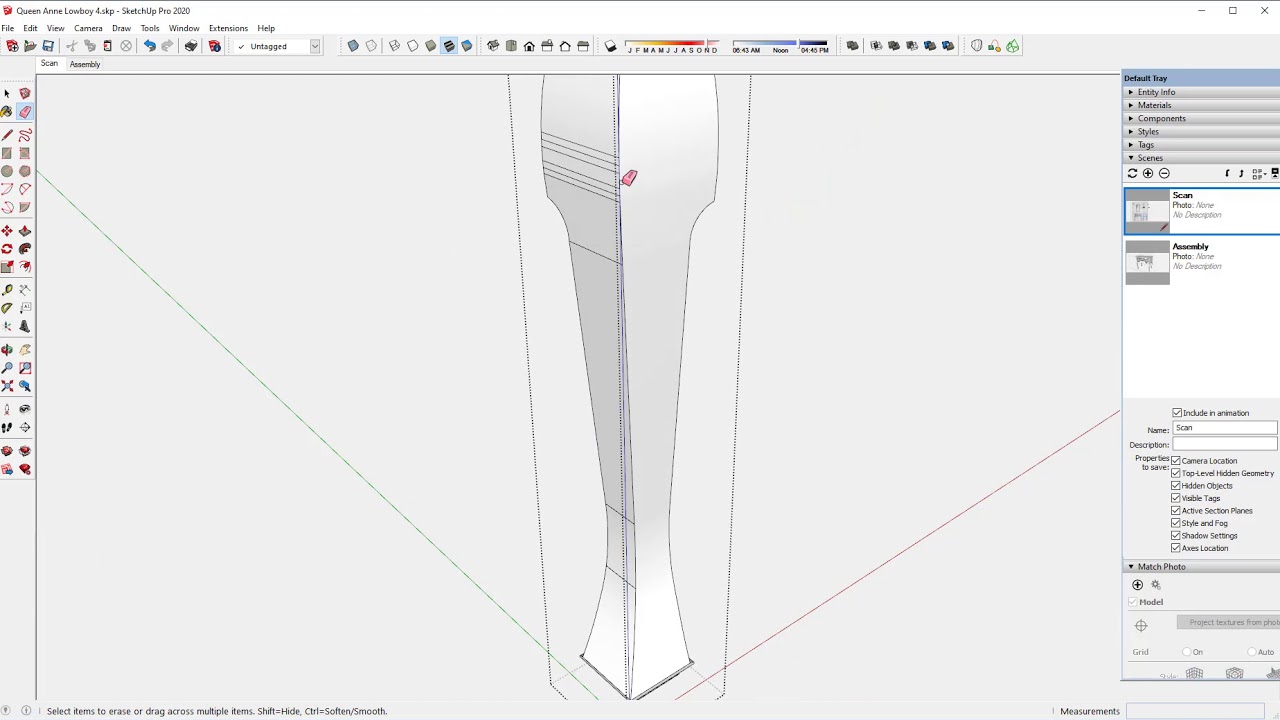1280x720 pixels.
Task: Toggle Axes Location checkbox
Action: tap(1176, 548)
